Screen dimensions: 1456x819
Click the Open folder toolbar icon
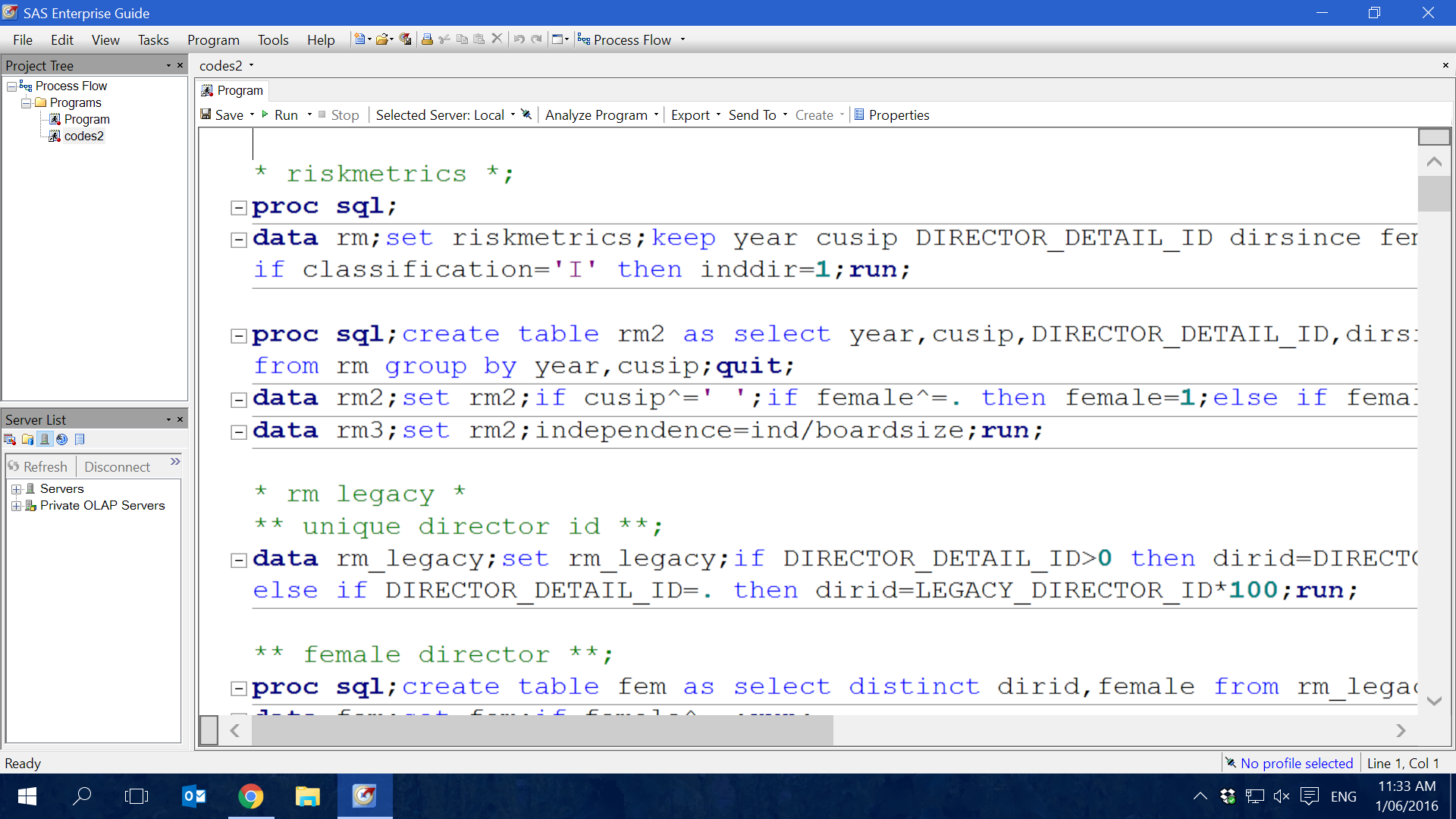click(382, 39)
